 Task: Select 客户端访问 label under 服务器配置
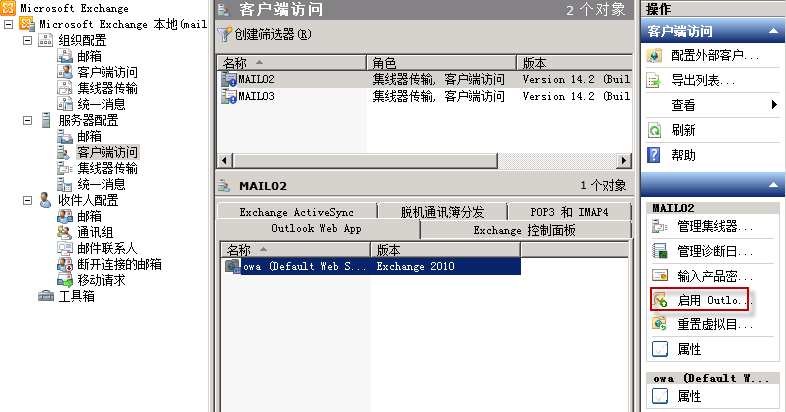[x=107, y=152]
